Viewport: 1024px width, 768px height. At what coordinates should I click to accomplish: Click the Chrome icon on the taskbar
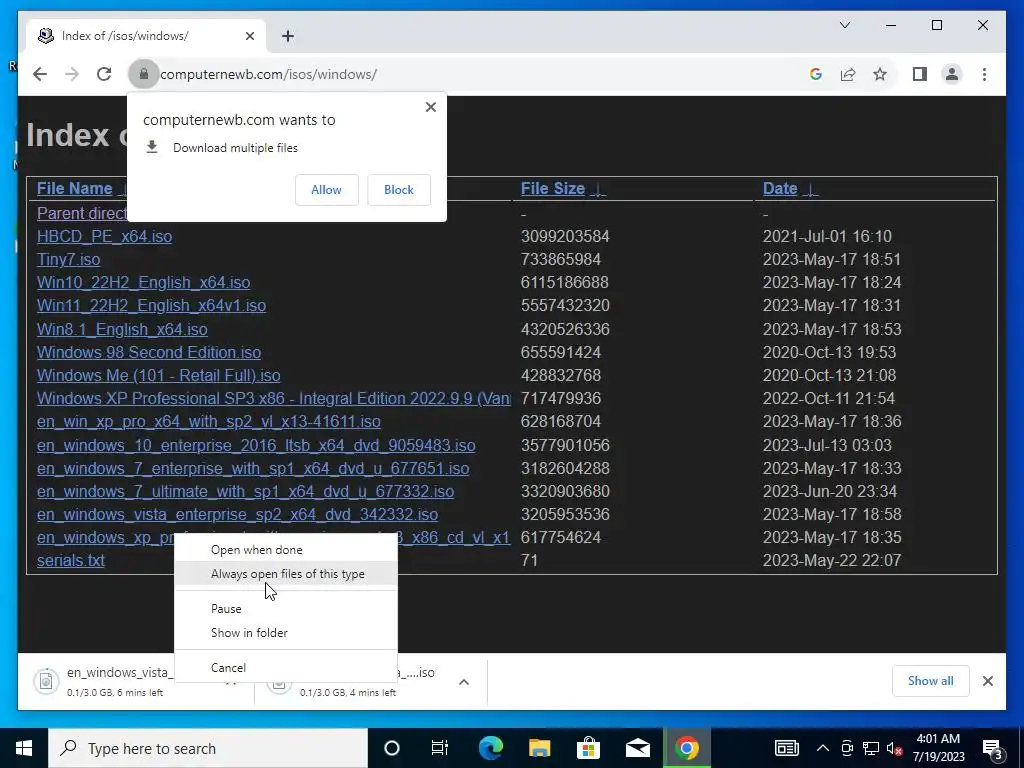click(686, 748)
